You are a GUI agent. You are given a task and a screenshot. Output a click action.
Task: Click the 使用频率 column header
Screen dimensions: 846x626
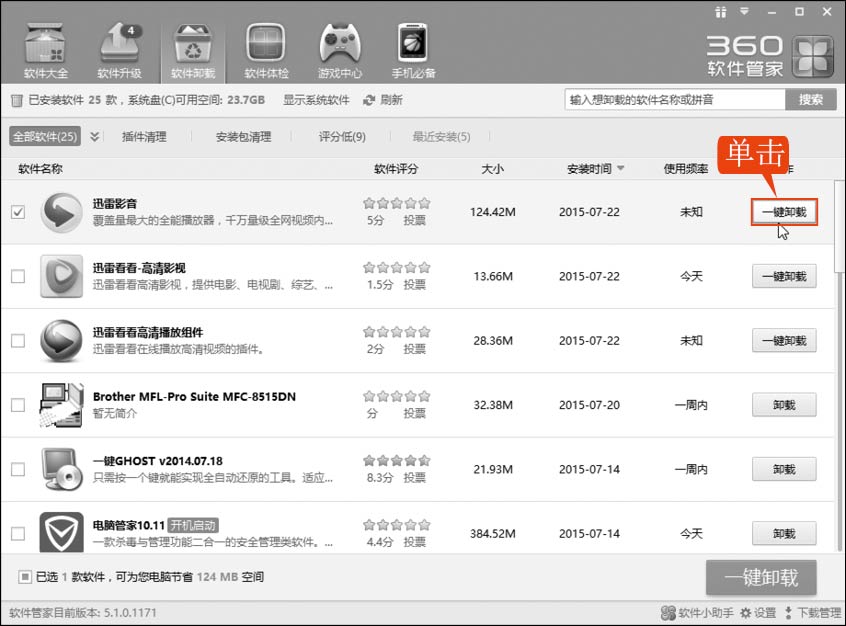tap(686, 169)
